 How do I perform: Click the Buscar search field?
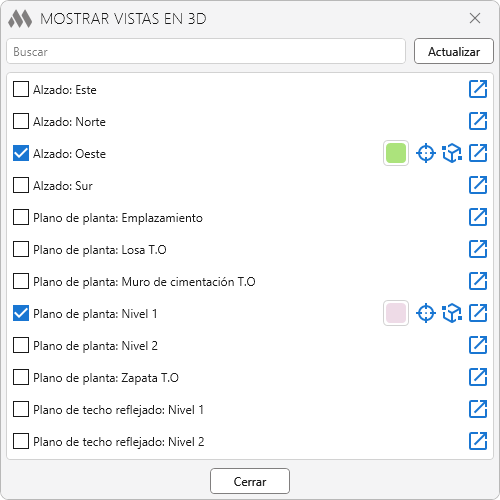tap(206, 51)
